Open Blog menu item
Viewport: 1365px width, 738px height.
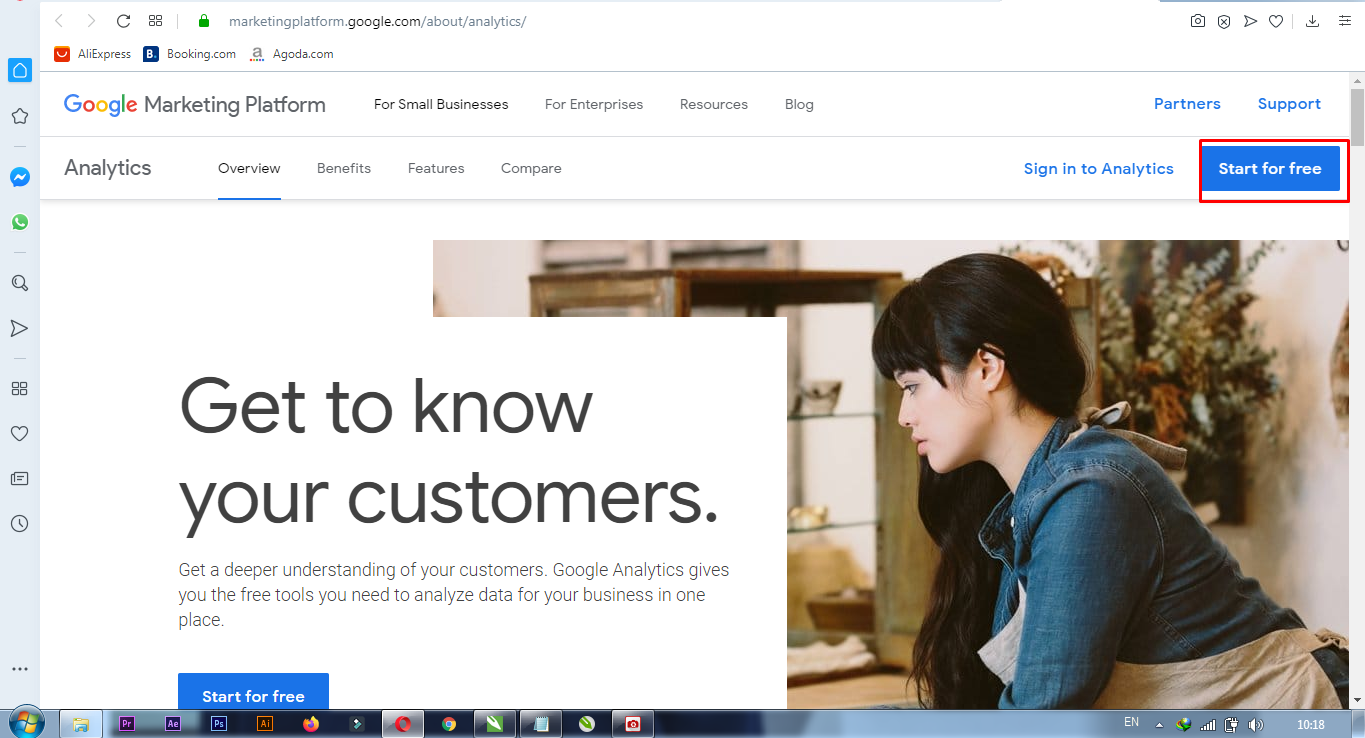pyautogui.click(x=799, y=104)
